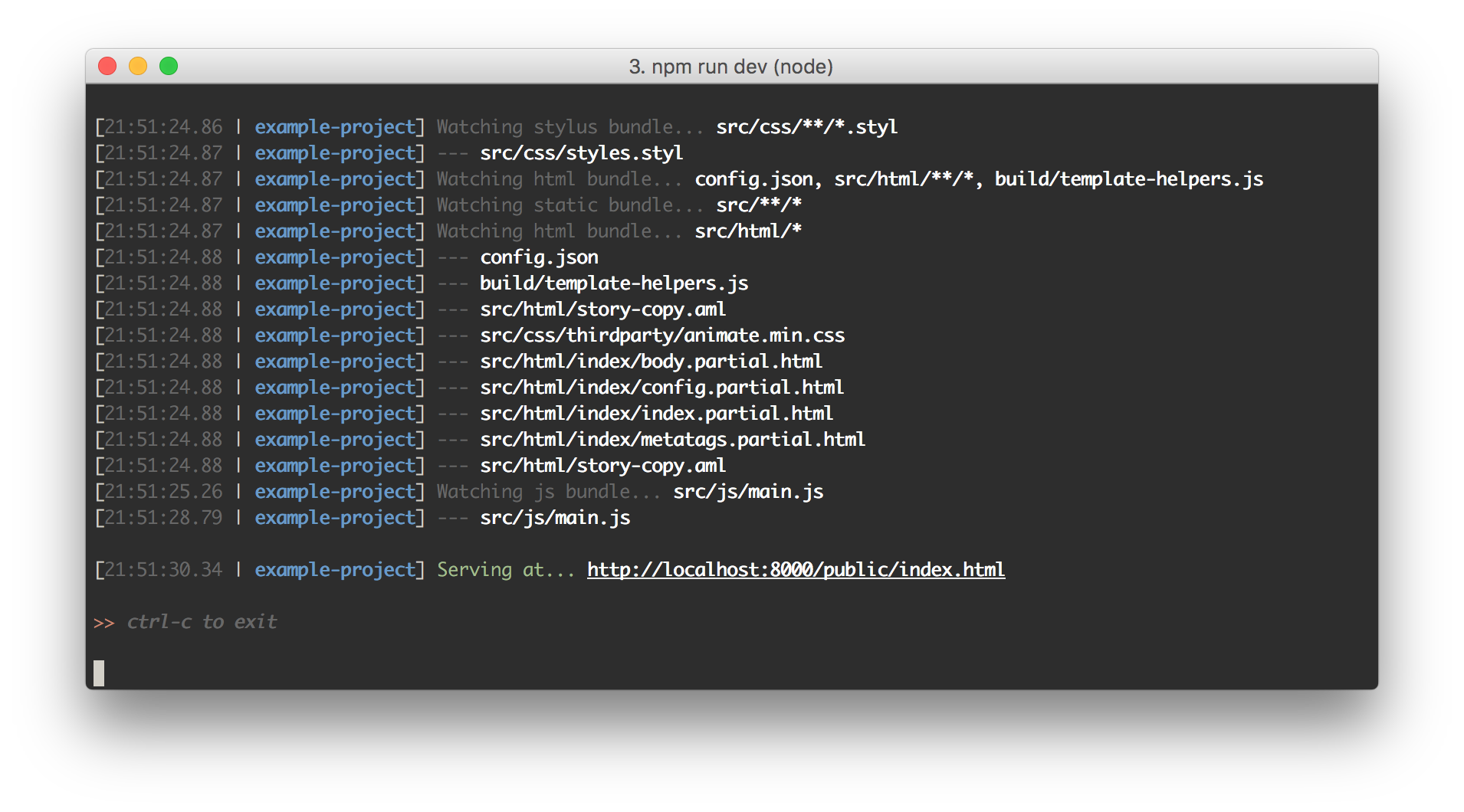1464x812 pixels.
Task: Click the 'Serving at...' text
Action: point(505,570)
